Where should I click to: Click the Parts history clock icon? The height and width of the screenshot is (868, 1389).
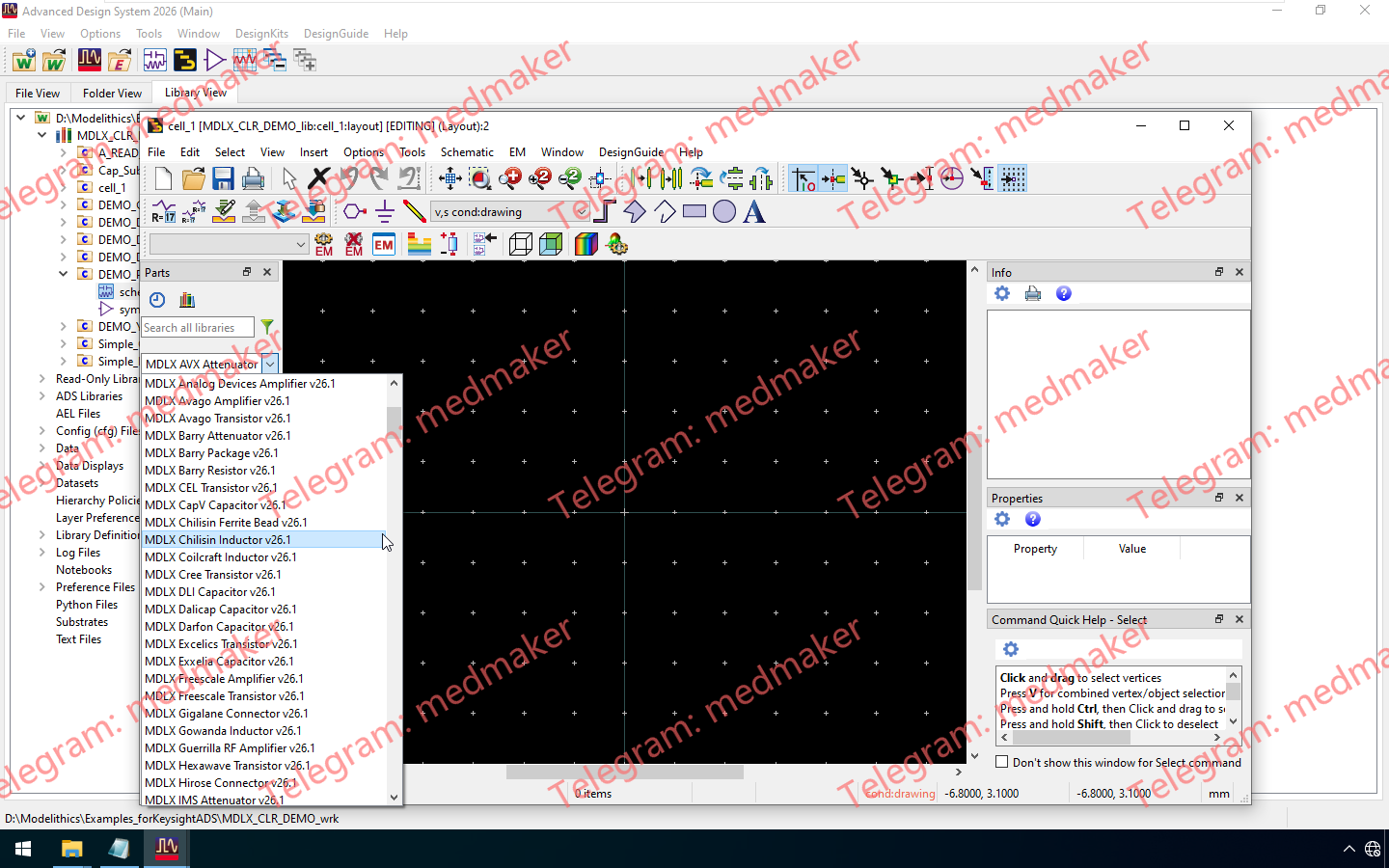[158, 300]
